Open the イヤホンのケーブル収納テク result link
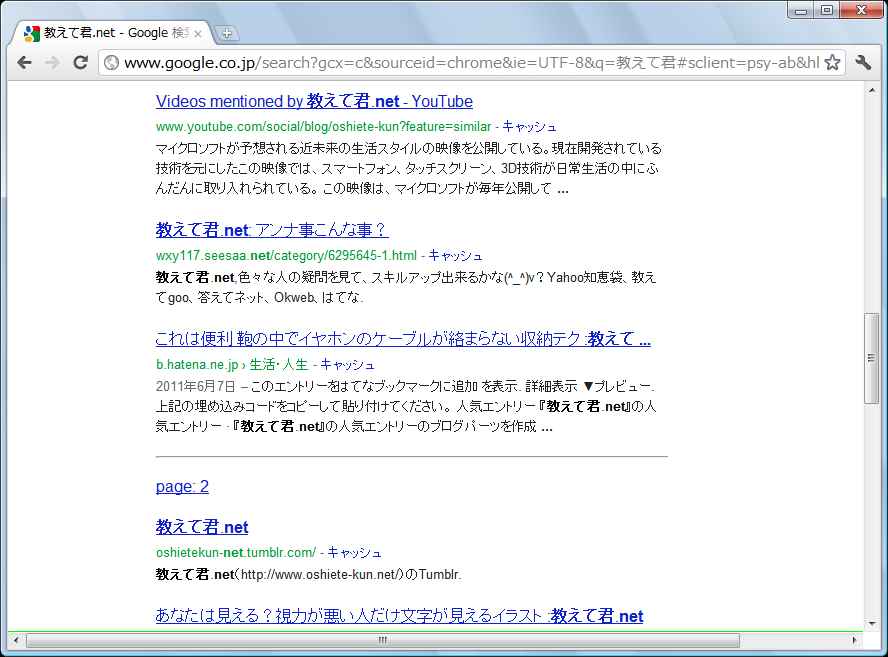The width and height of the screenshot is (888, 657). point(403,339)
